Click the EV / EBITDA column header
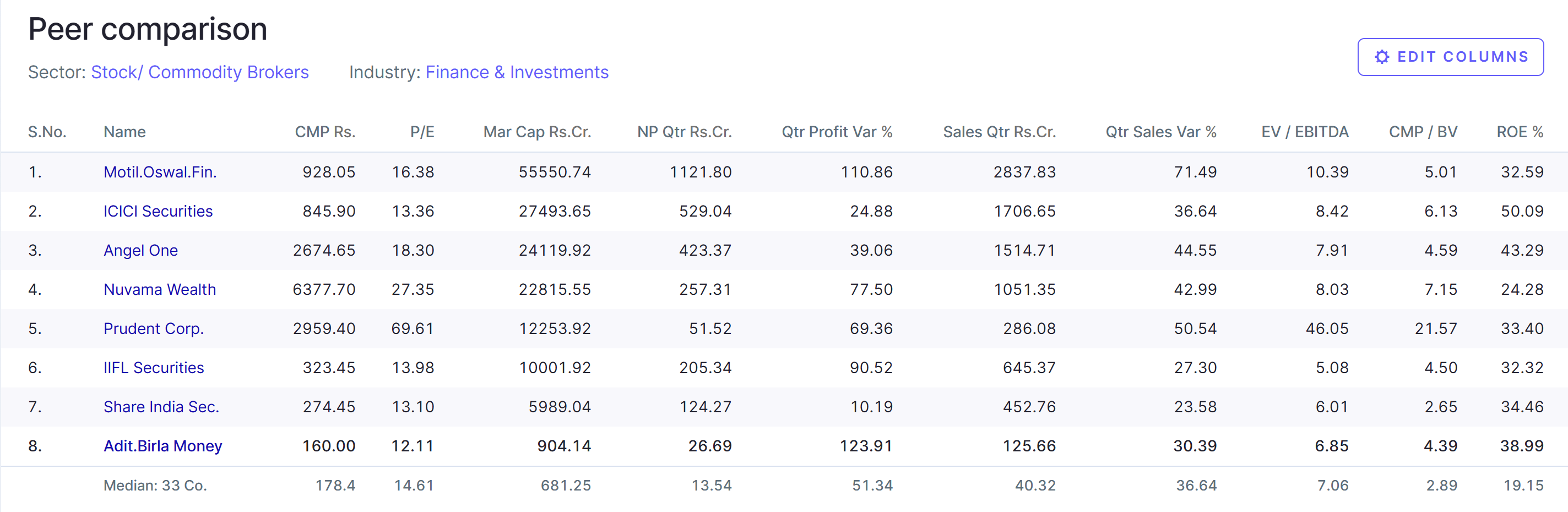 (x=1304, y=132)
